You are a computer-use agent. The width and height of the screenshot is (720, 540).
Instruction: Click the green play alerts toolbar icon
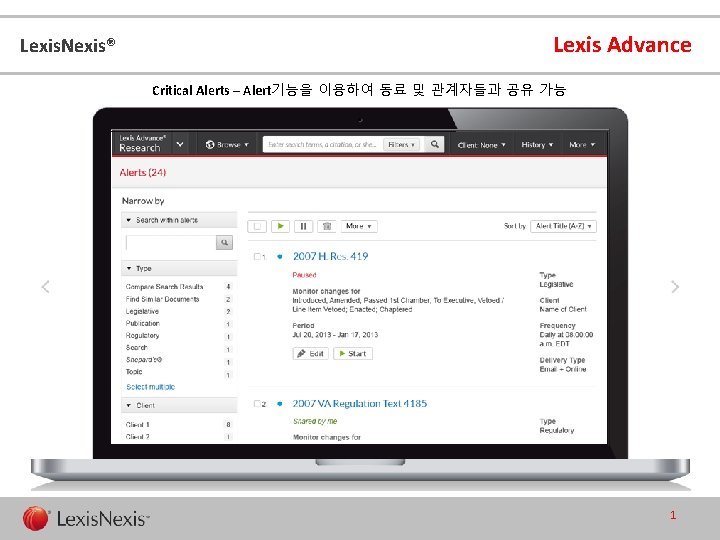[x=280, y=226]
